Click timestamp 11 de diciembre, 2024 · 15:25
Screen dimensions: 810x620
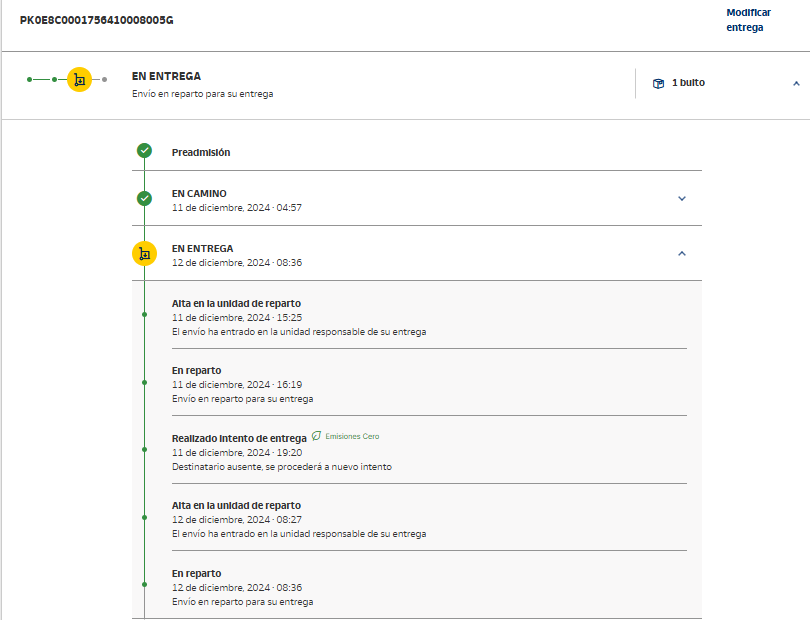point(237,318)
